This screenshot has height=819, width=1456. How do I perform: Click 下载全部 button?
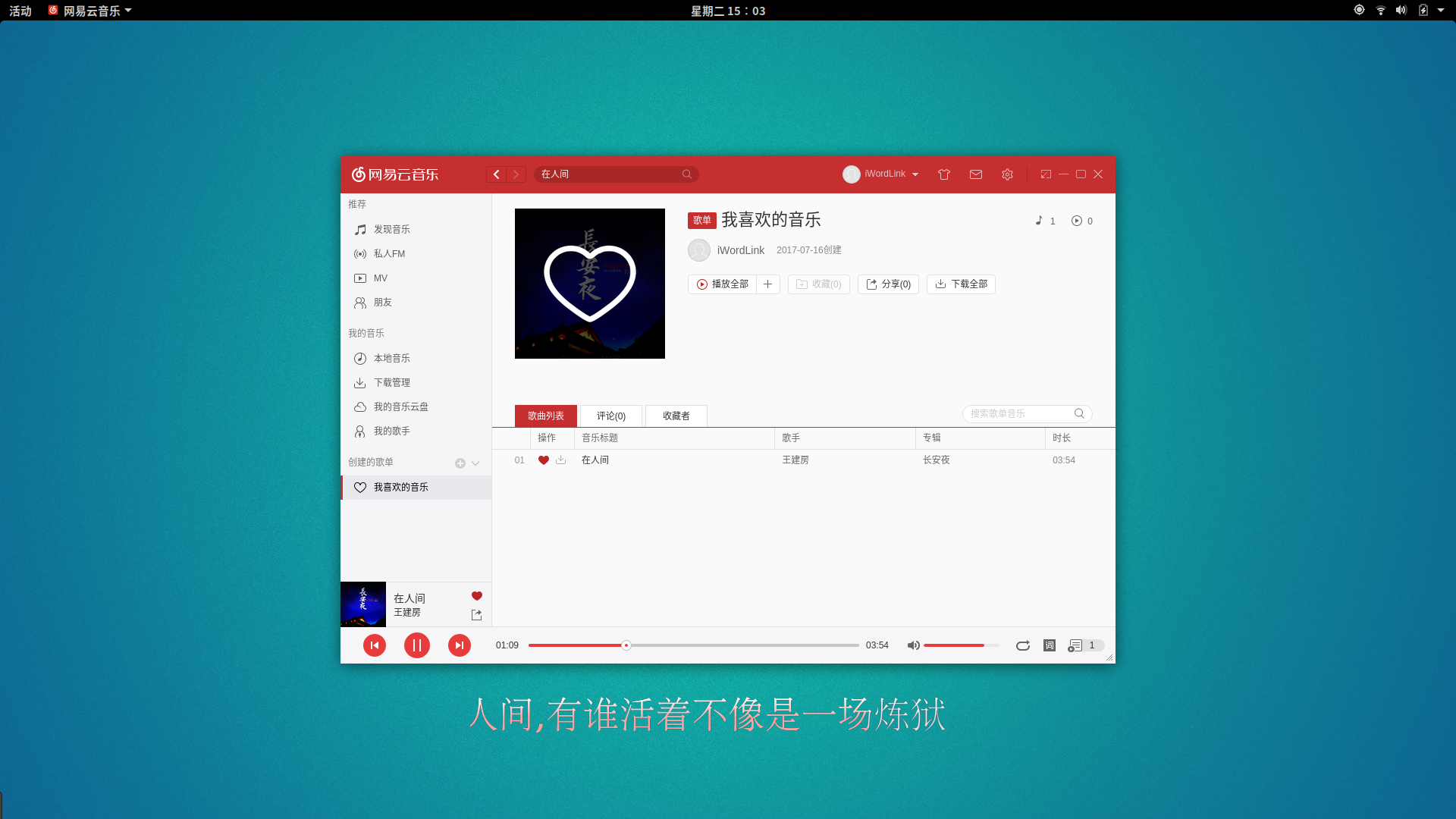coord(961,284)
